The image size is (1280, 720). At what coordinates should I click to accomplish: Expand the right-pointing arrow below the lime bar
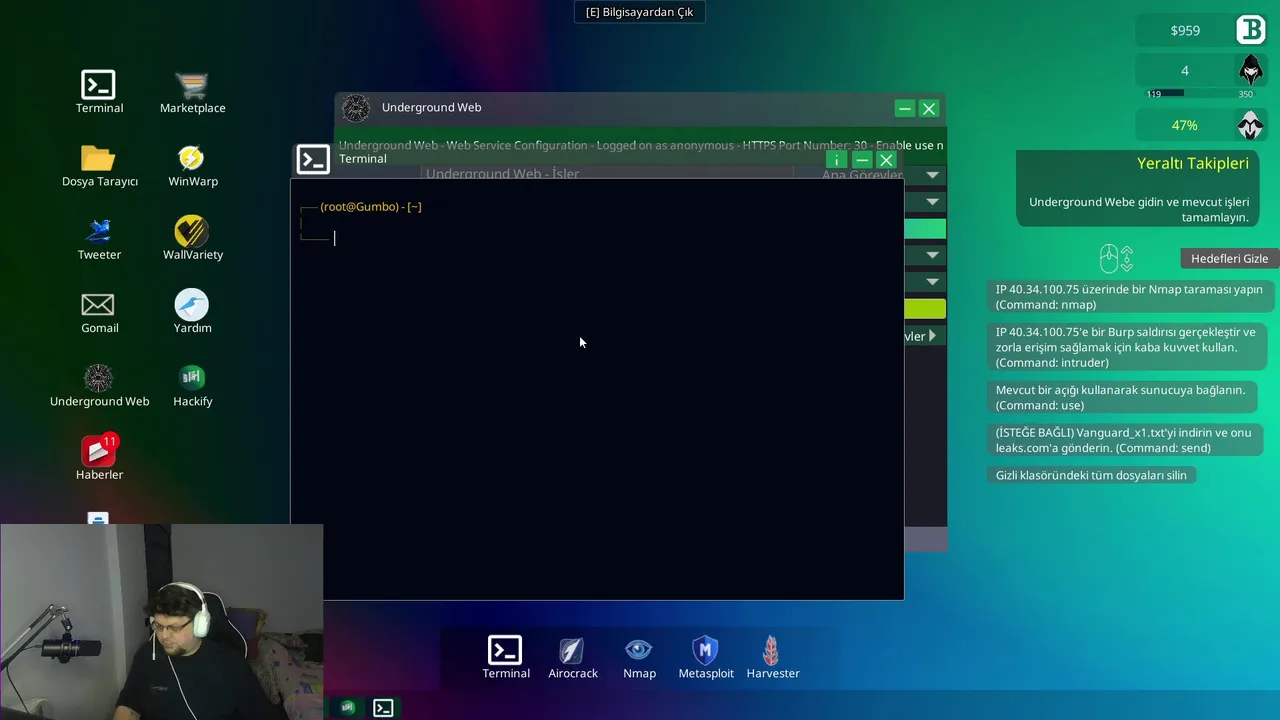(x=932, y=336)
